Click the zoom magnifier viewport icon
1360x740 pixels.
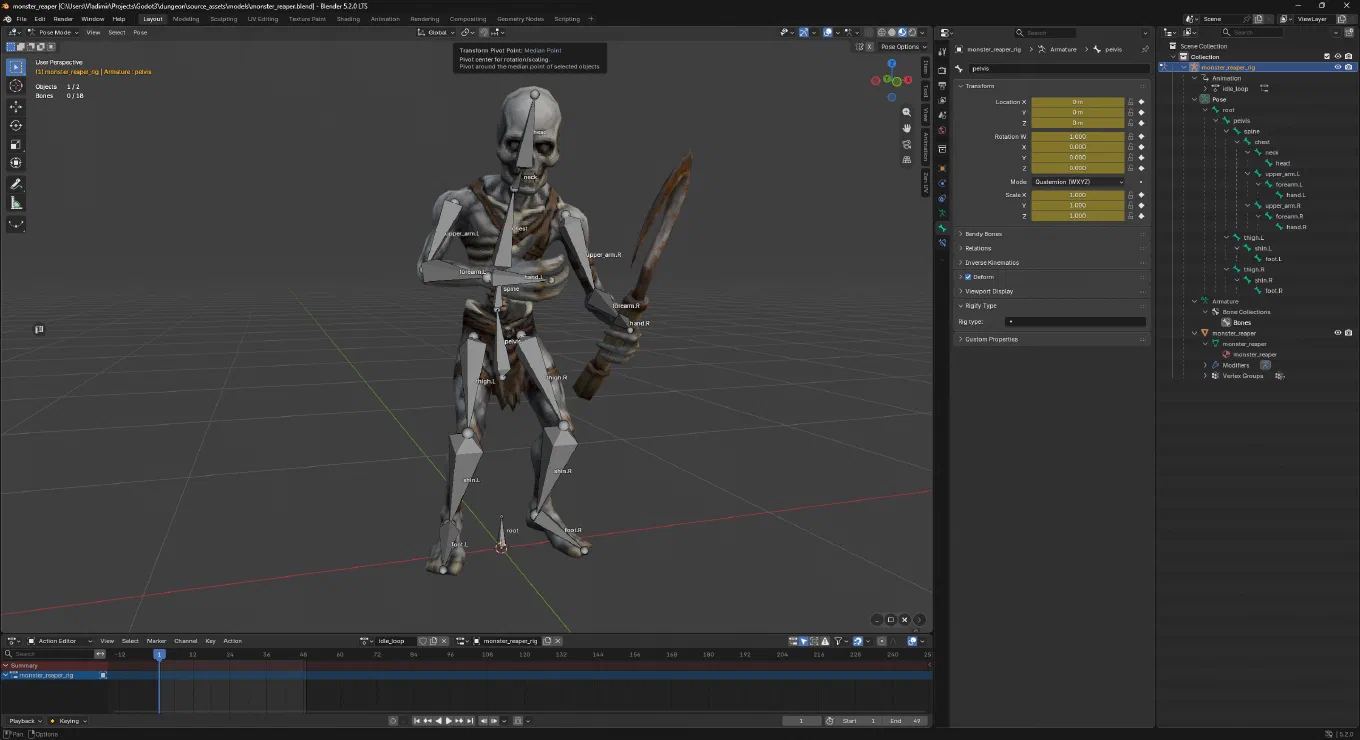[x=907, y=112]
